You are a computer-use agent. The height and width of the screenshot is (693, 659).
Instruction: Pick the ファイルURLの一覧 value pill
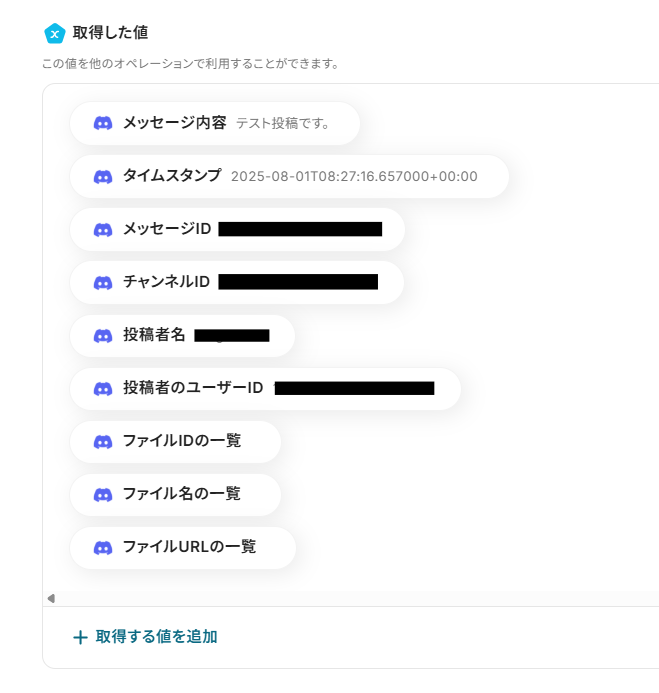coord(183,547)
